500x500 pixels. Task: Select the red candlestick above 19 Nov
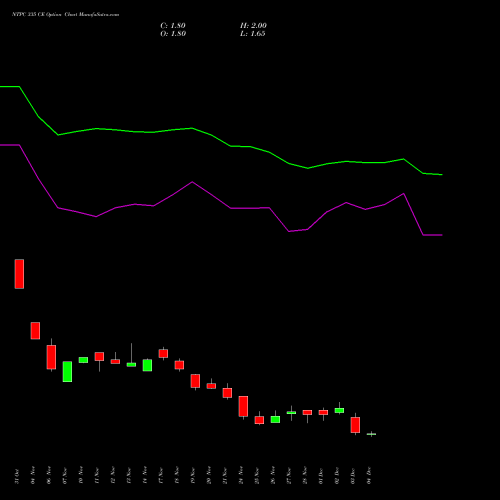195,381
